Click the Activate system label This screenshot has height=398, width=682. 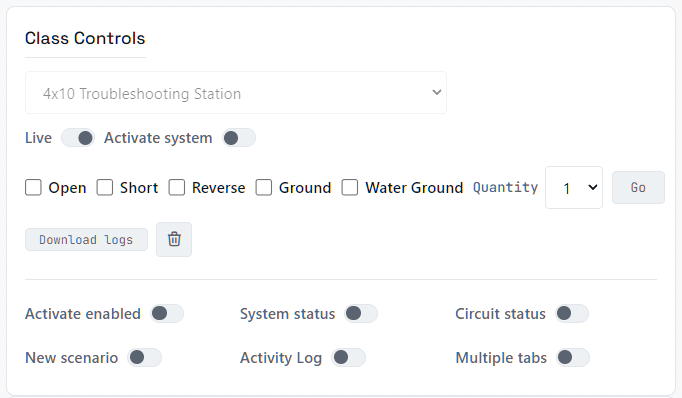(158, 138)
